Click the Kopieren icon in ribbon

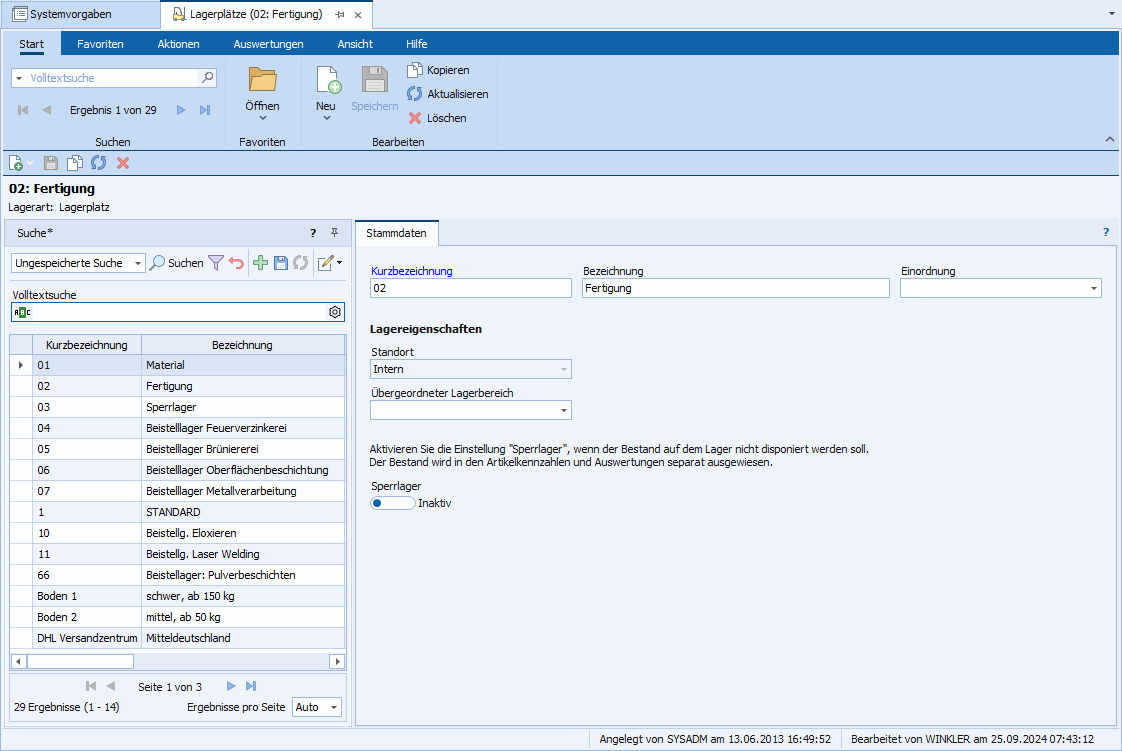415,70
